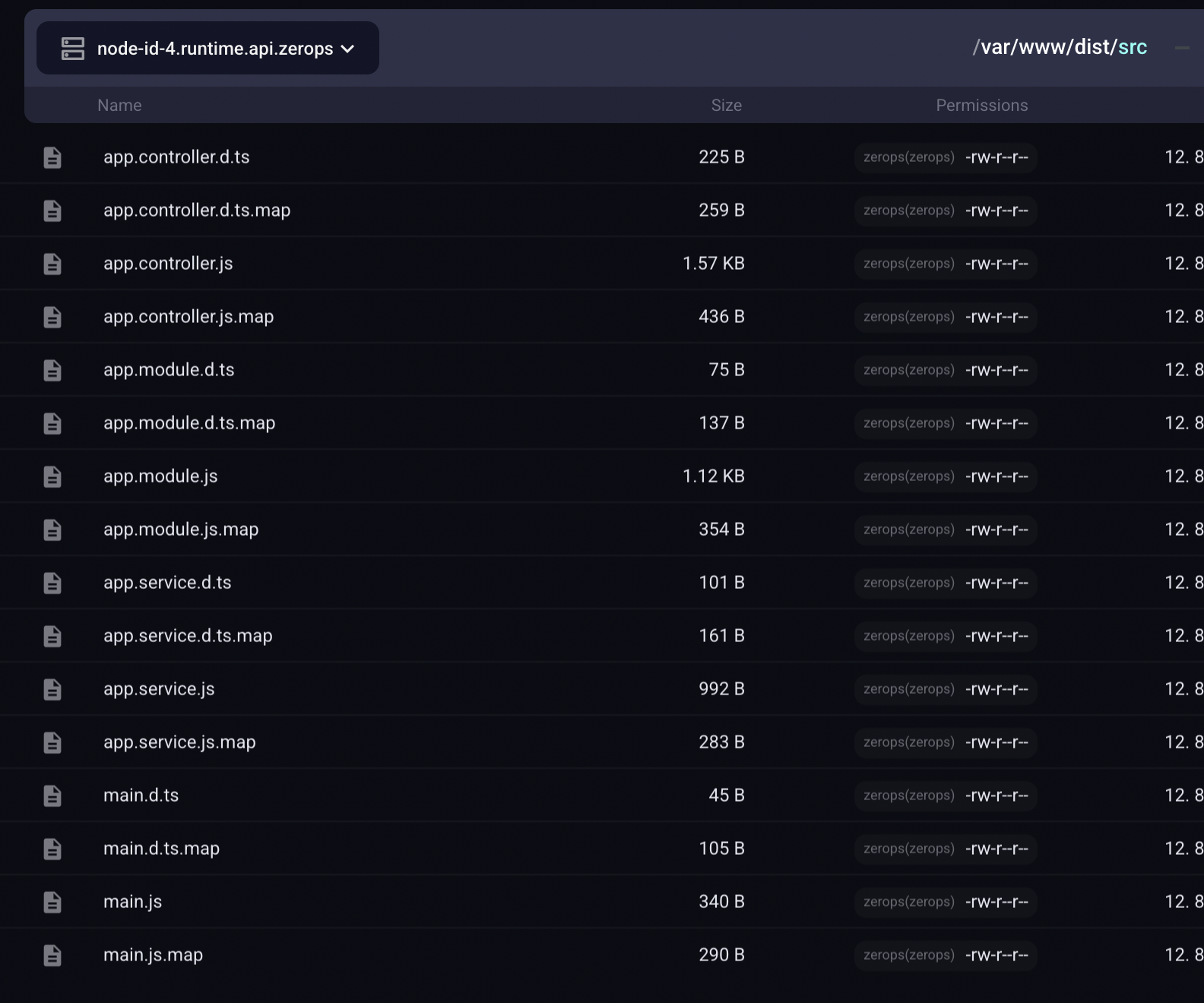
Task: Click the permissions badge for app.module.js.map
Action: click(x=946, y=530)
